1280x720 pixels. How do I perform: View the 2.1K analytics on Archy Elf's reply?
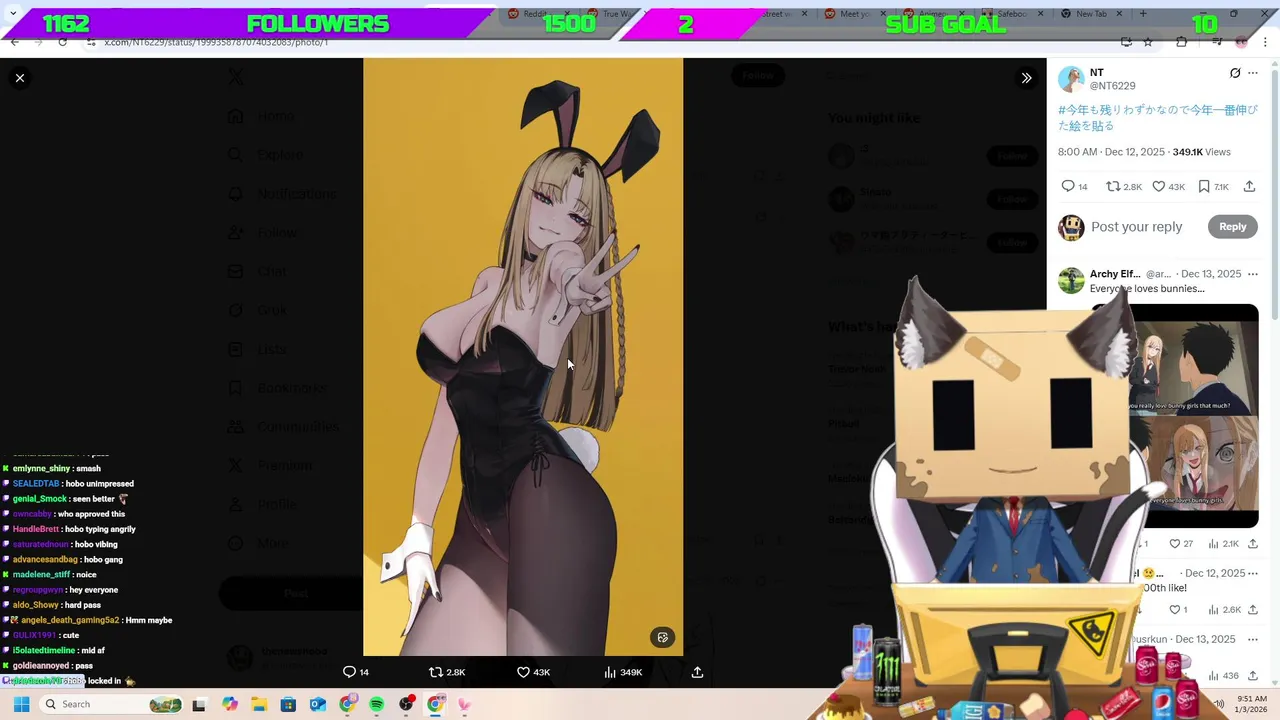[1224, 544]
